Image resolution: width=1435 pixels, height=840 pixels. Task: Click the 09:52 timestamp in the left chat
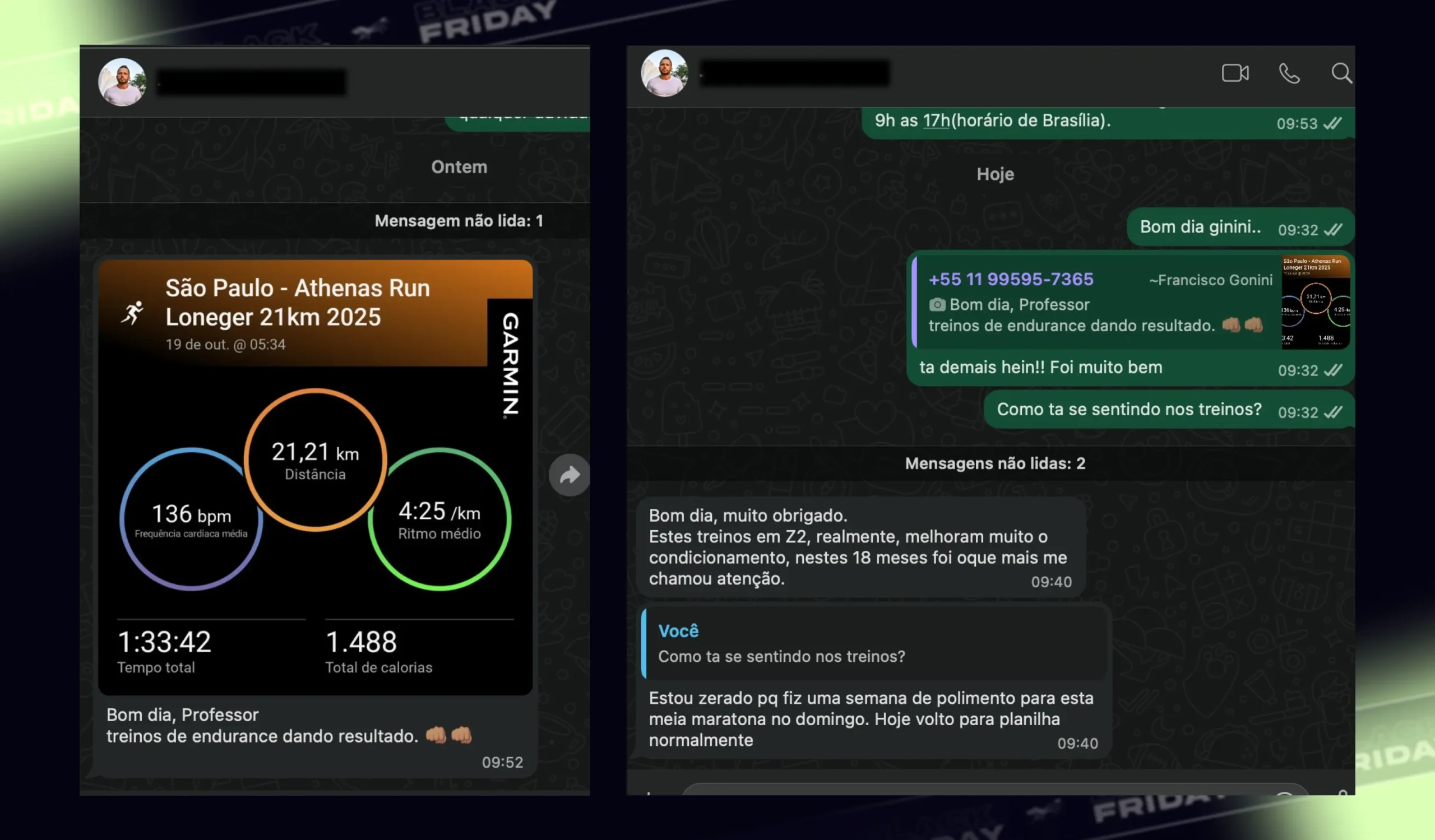click(502, 762)
